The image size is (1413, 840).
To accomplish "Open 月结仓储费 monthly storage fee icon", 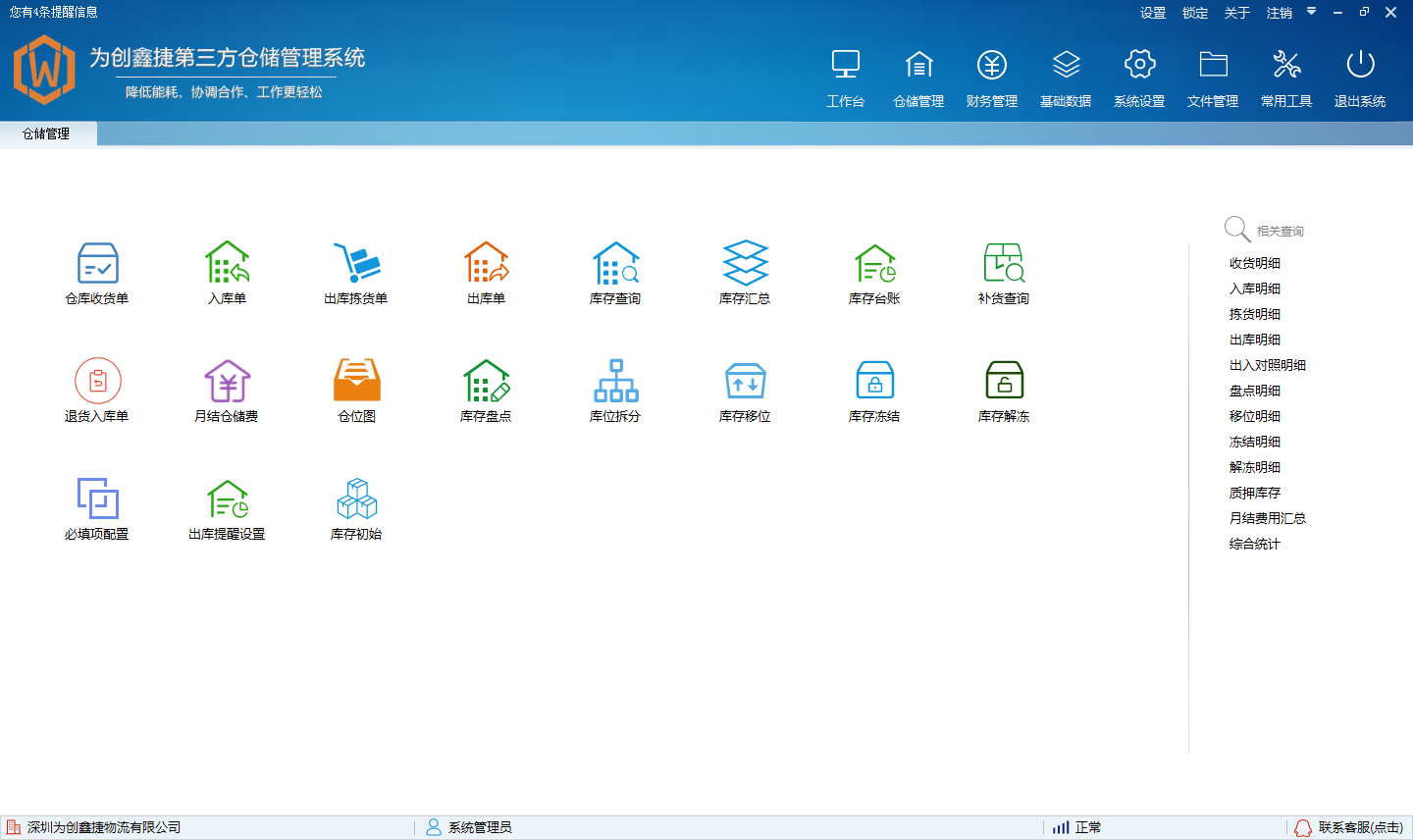I will pos(228,381).
